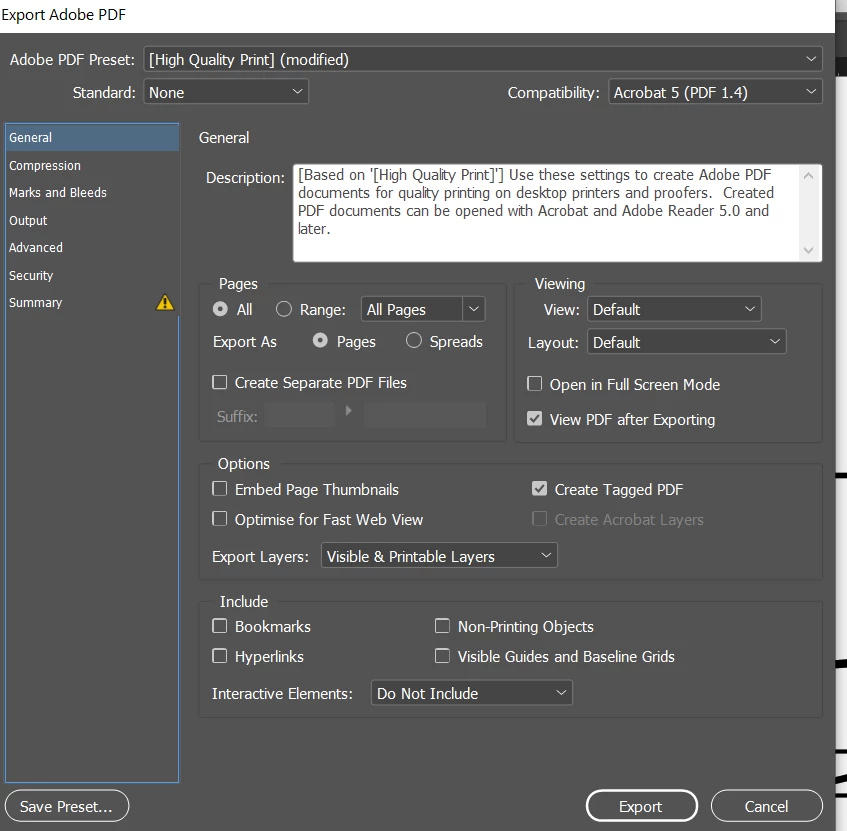Uncheck View PDF after Exporting
The width and height of the screenshot is (847, 831).
pos(534,419)
